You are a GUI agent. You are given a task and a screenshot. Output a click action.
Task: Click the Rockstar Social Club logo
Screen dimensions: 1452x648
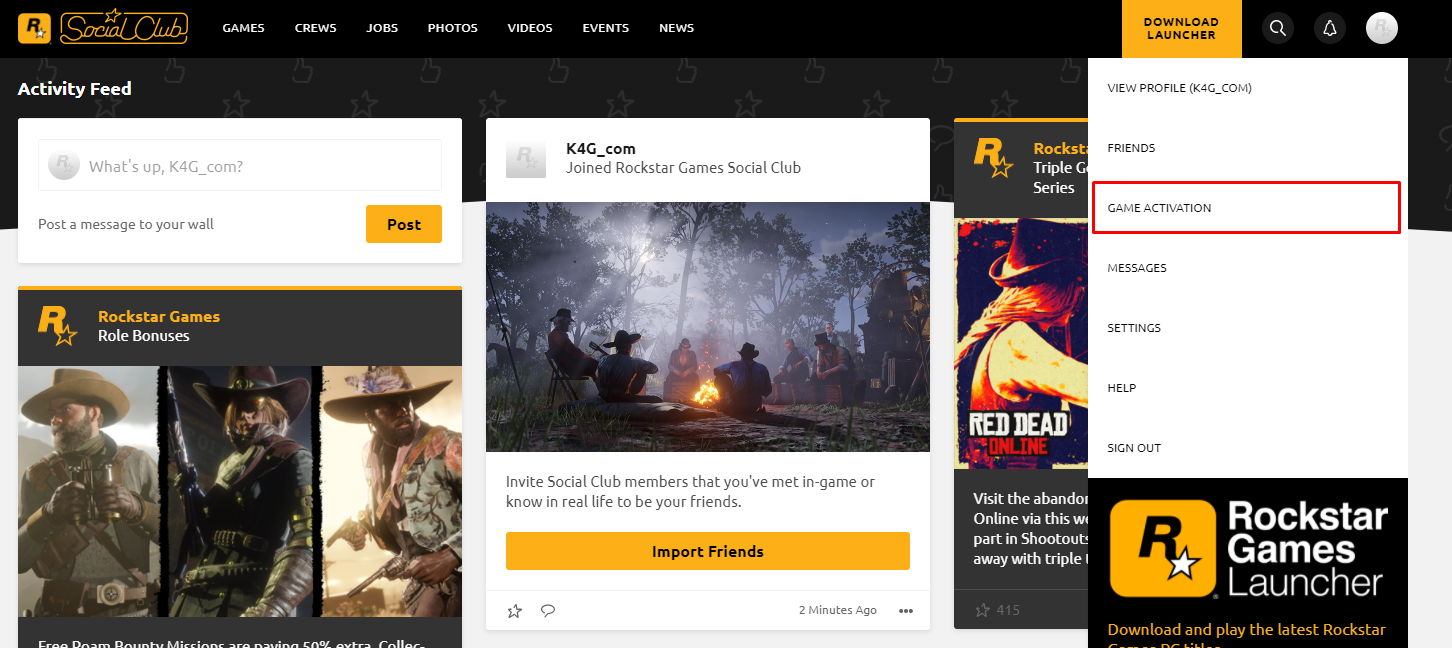(103, 28)
